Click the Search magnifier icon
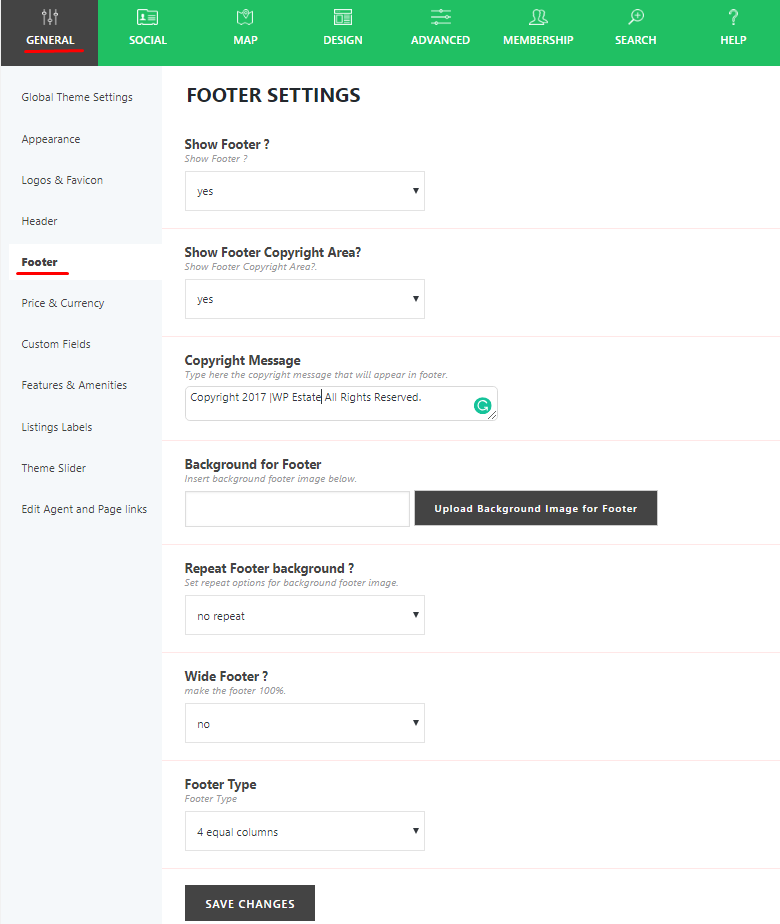Viewport: 780px width, 924px height. point(636,17)
